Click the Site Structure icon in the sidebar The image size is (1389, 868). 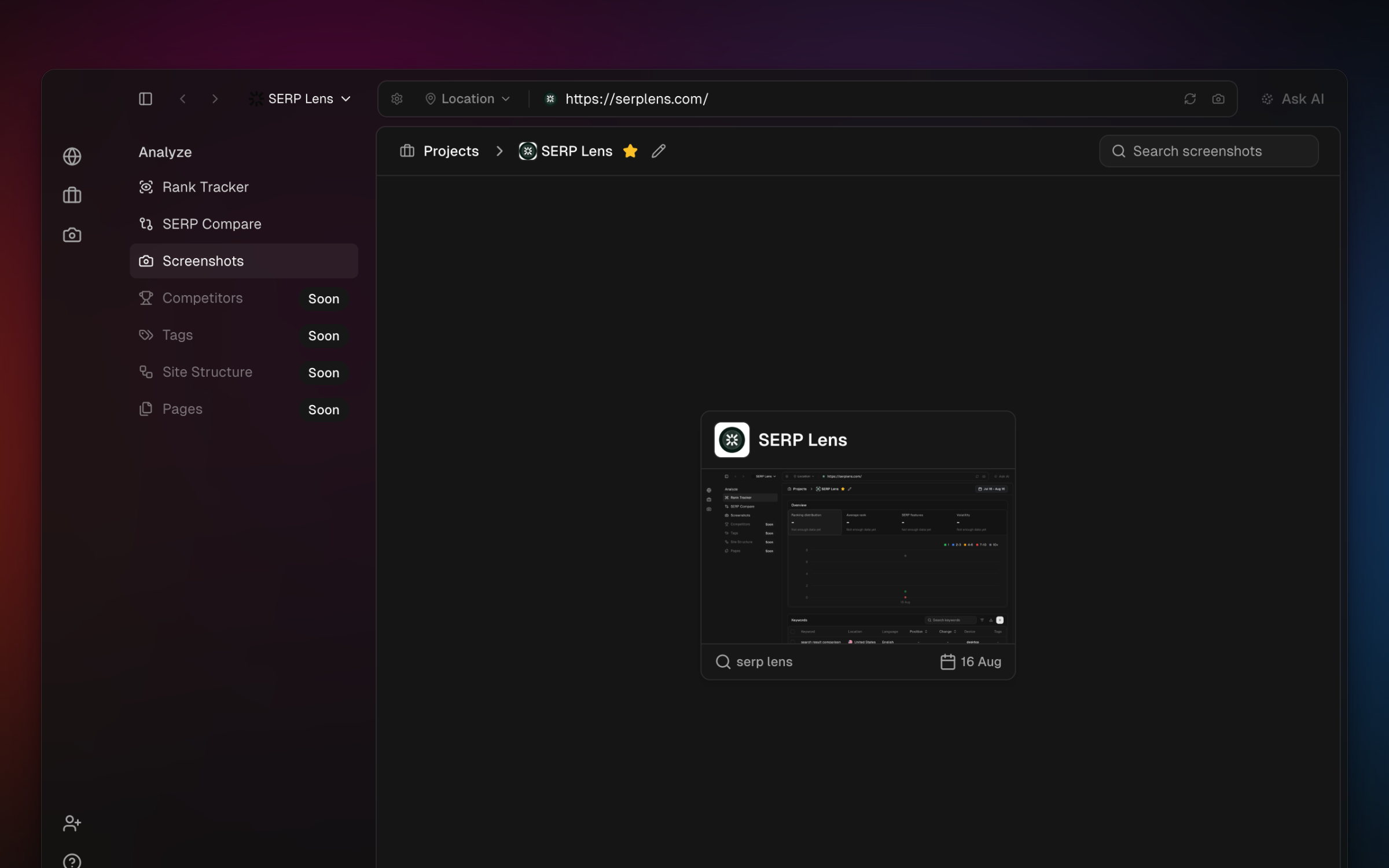[146, 372]
